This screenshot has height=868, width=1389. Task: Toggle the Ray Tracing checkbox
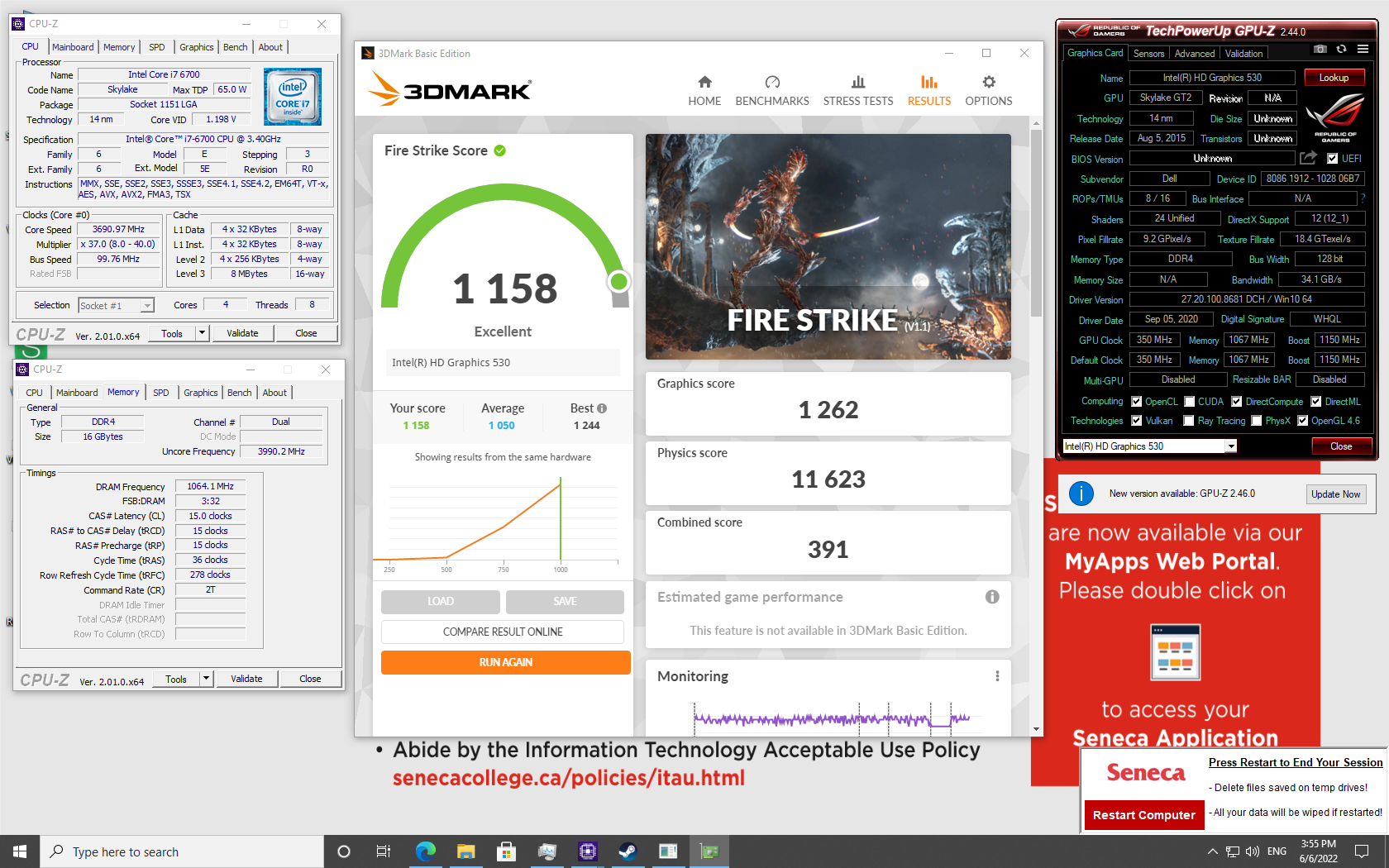[x=1188, y=421]
